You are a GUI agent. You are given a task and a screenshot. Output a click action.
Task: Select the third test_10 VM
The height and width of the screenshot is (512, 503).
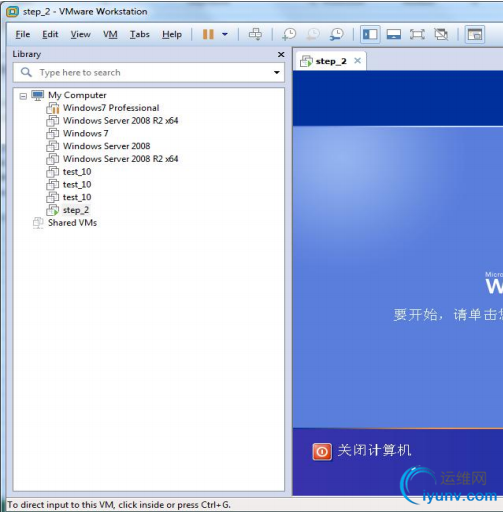tap(77, 197)
